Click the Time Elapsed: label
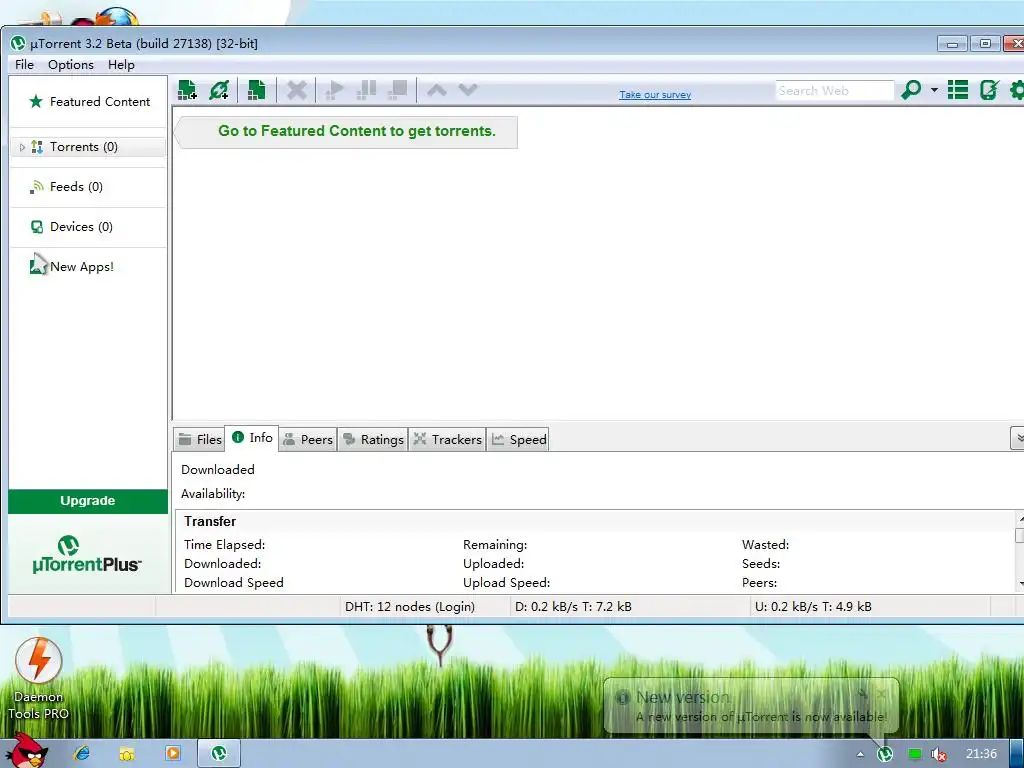This screenshot has width=1024, height=768. (224, 545)
